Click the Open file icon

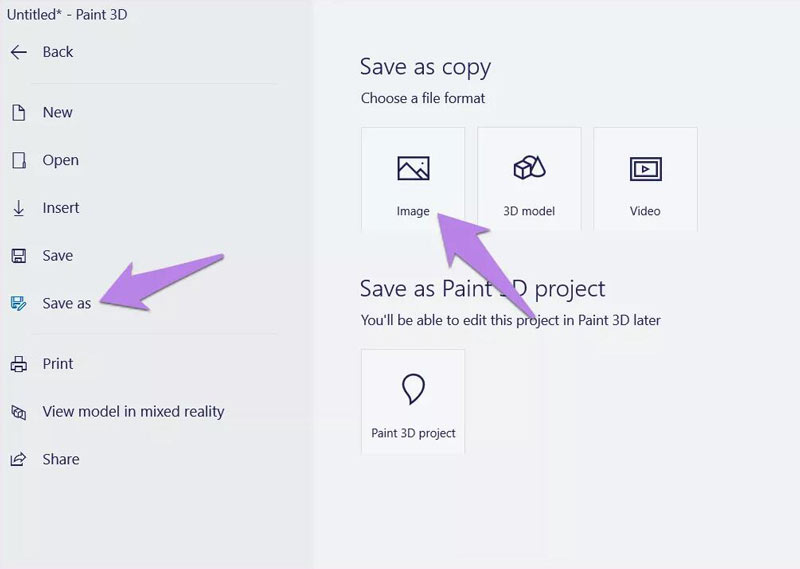click(x=19, y=160)
